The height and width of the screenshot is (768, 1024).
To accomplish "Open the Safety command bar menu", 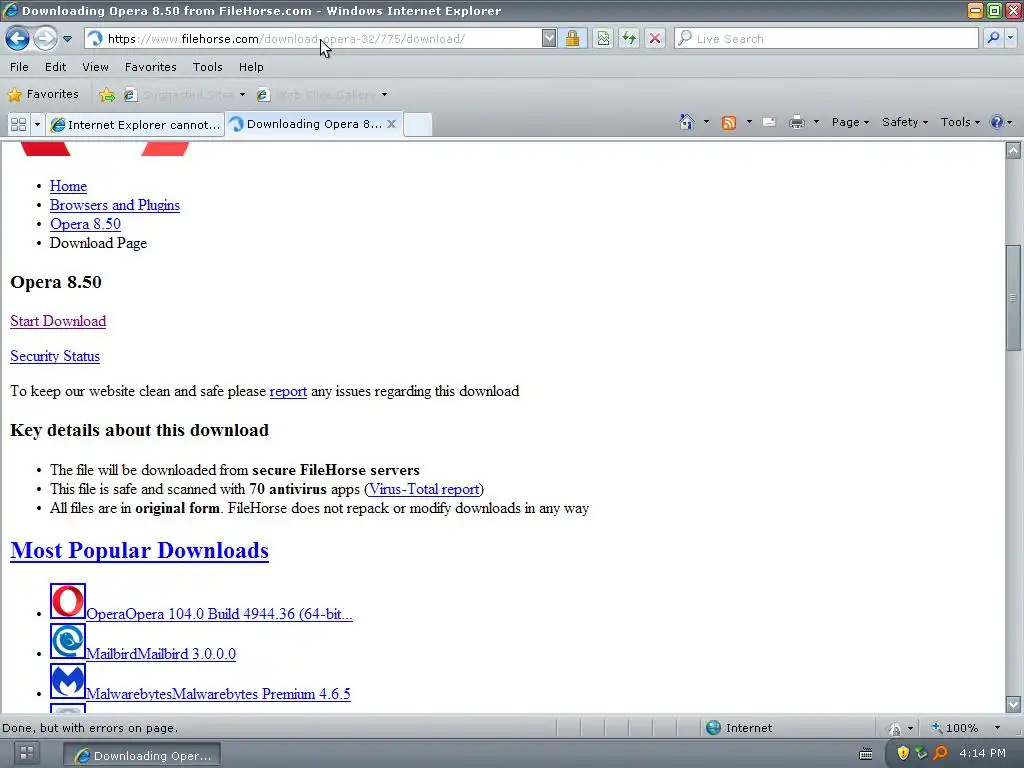I will 904,122.
